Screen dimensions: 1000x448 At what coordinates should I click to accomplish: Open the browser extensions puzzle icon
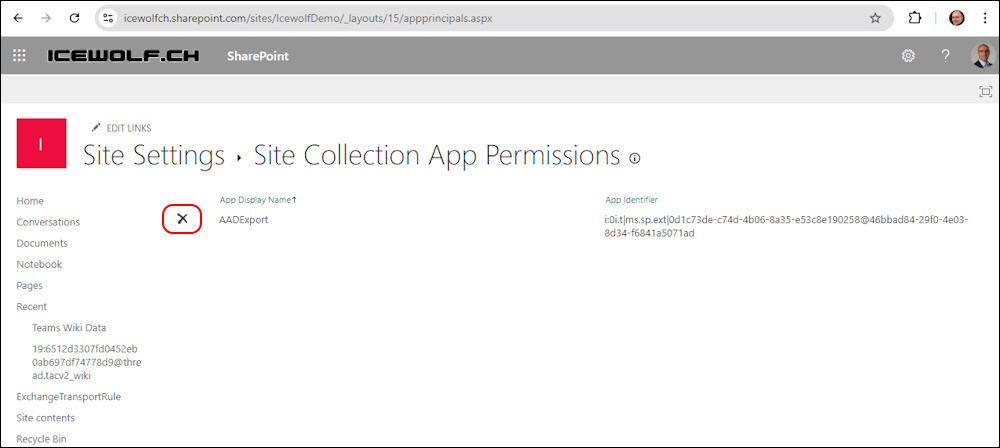pos(915,19)
